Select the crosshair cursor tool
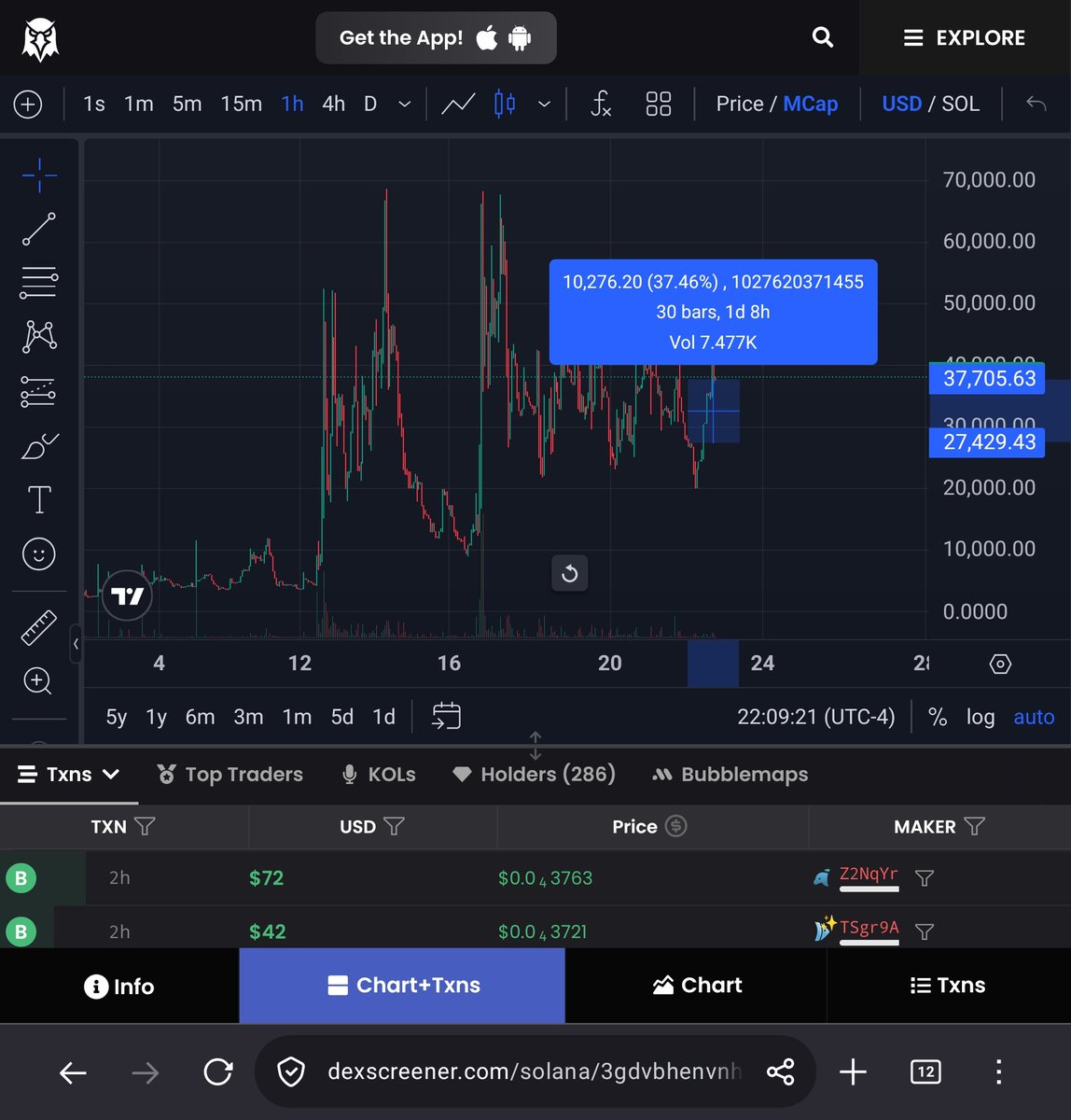 39,175
